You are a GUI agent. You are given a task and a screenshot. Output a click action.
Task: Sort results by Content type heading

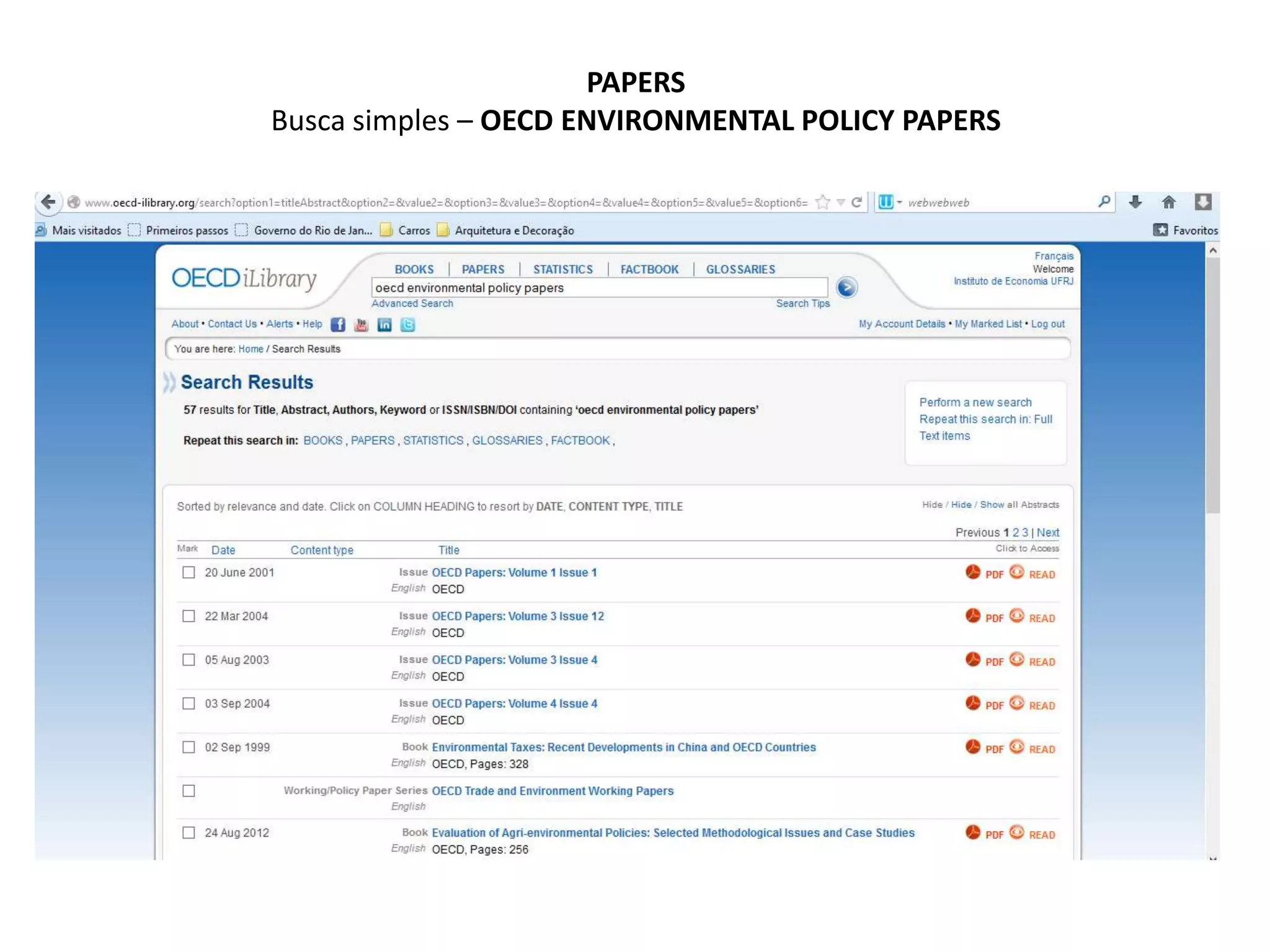(x=322, y=550)
